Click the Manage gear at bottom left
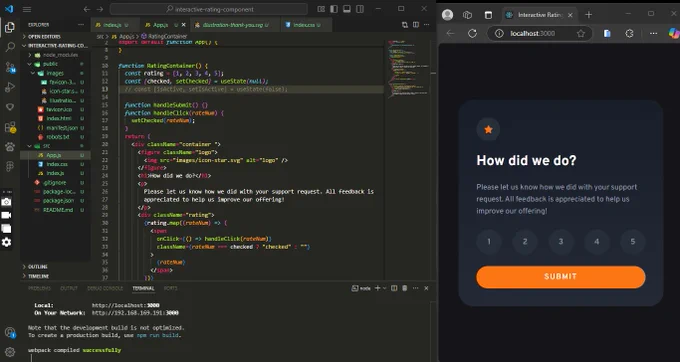Viewport: 680px width, 362px height. (x=10, y=352)
